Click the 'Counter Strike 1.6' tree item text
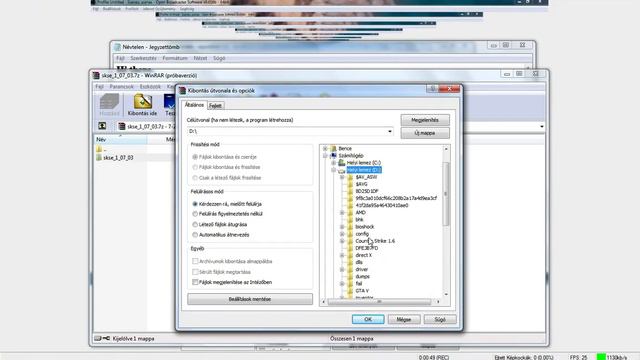The image size is (640, 360). point(375,241)
